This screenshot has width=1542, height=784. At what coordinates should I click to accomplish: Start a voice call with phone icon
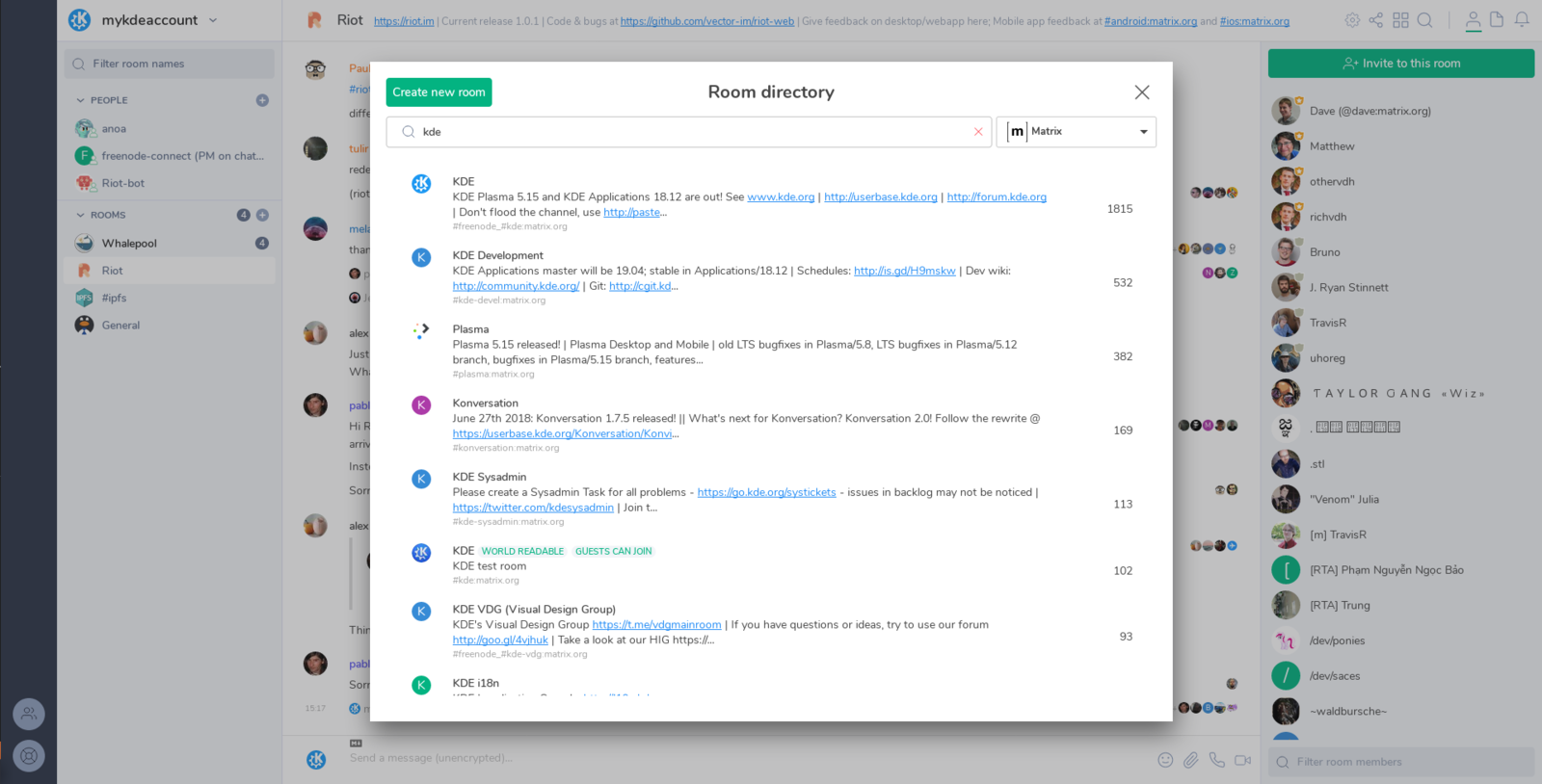coord(1217,760)
